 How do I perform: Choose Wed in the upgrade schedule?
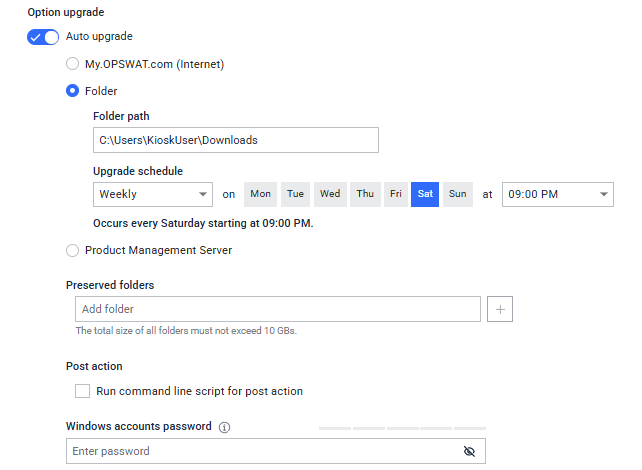point(330,194)
